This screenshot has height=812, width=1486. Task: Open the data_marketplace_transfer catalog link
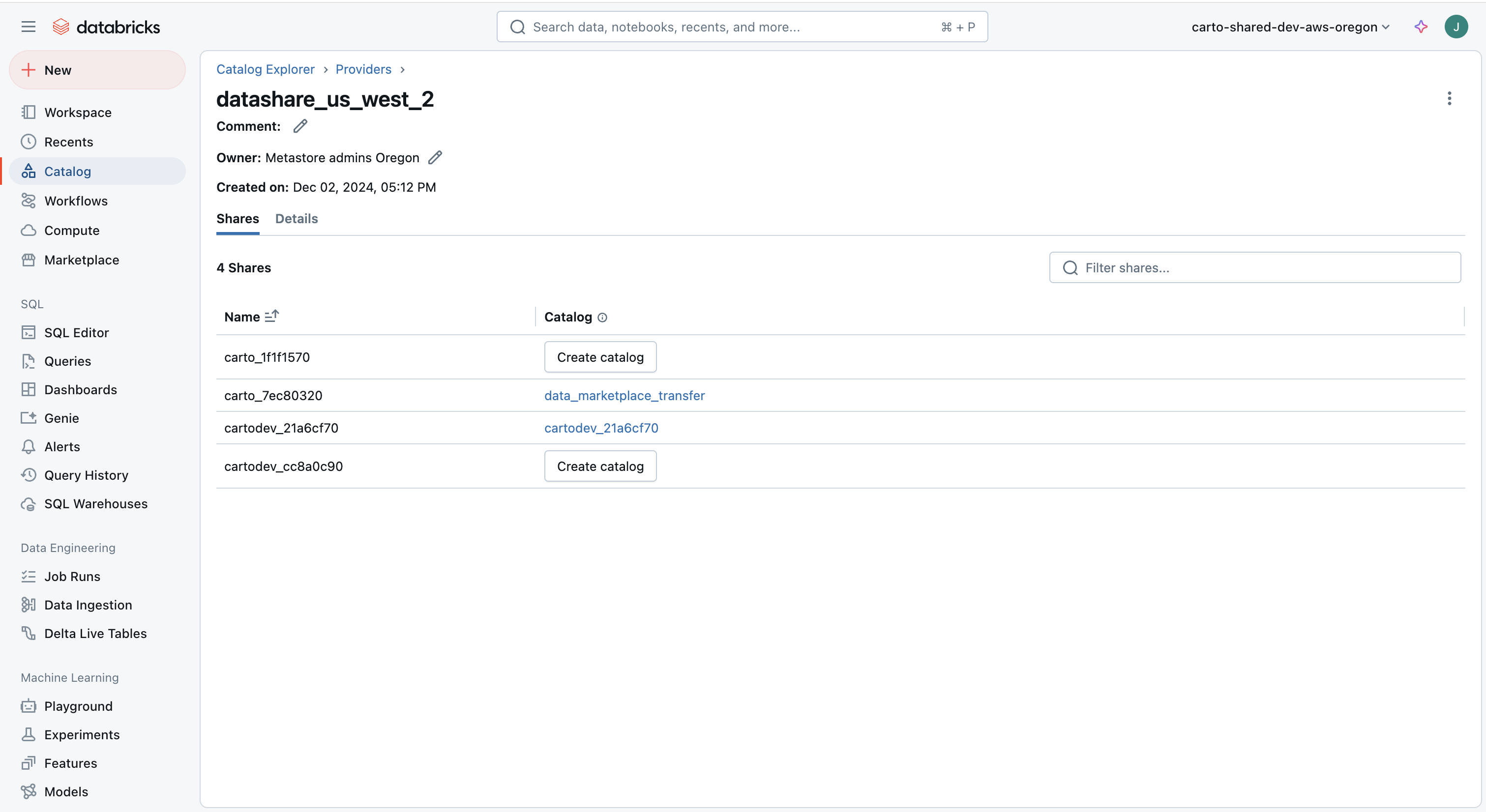pyautogui.click(x=624, y=396)
